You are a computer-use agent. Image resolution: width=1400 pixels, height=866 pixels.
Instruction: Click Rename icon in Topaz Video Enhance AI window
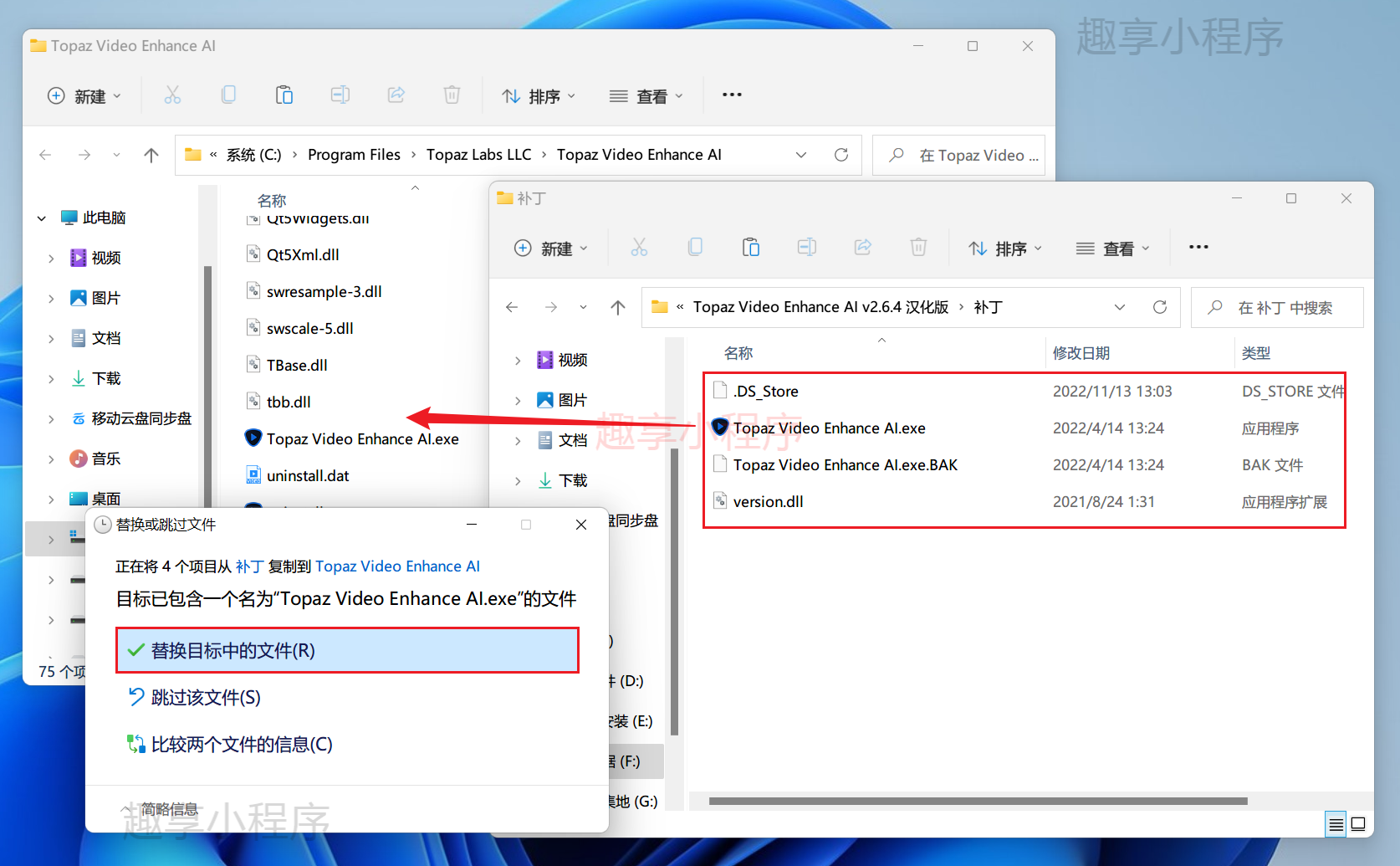[340, 95]
